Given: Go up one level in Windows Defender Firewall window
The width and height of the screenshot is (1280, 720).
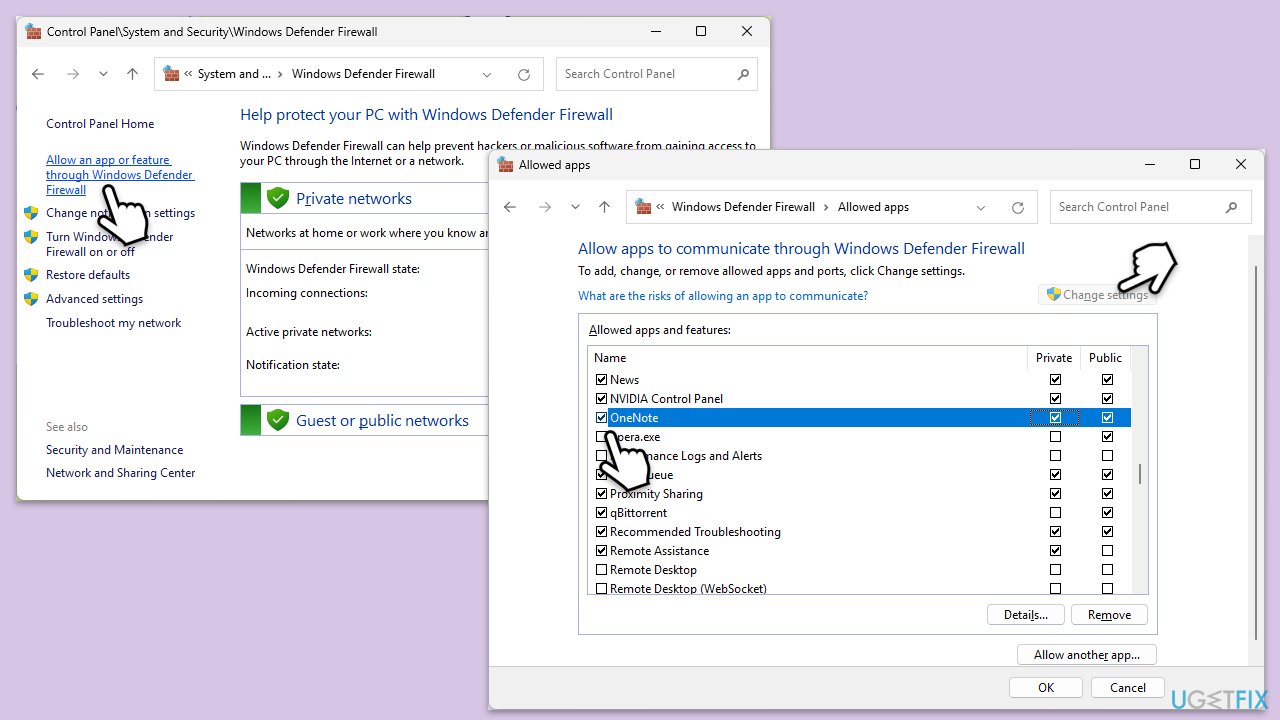Looking at the screenshot, I should coord(132,74).
